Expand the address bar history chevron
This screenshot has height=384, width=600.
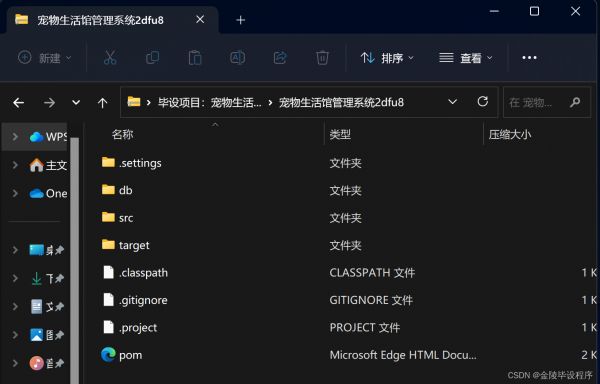(452, 102)
